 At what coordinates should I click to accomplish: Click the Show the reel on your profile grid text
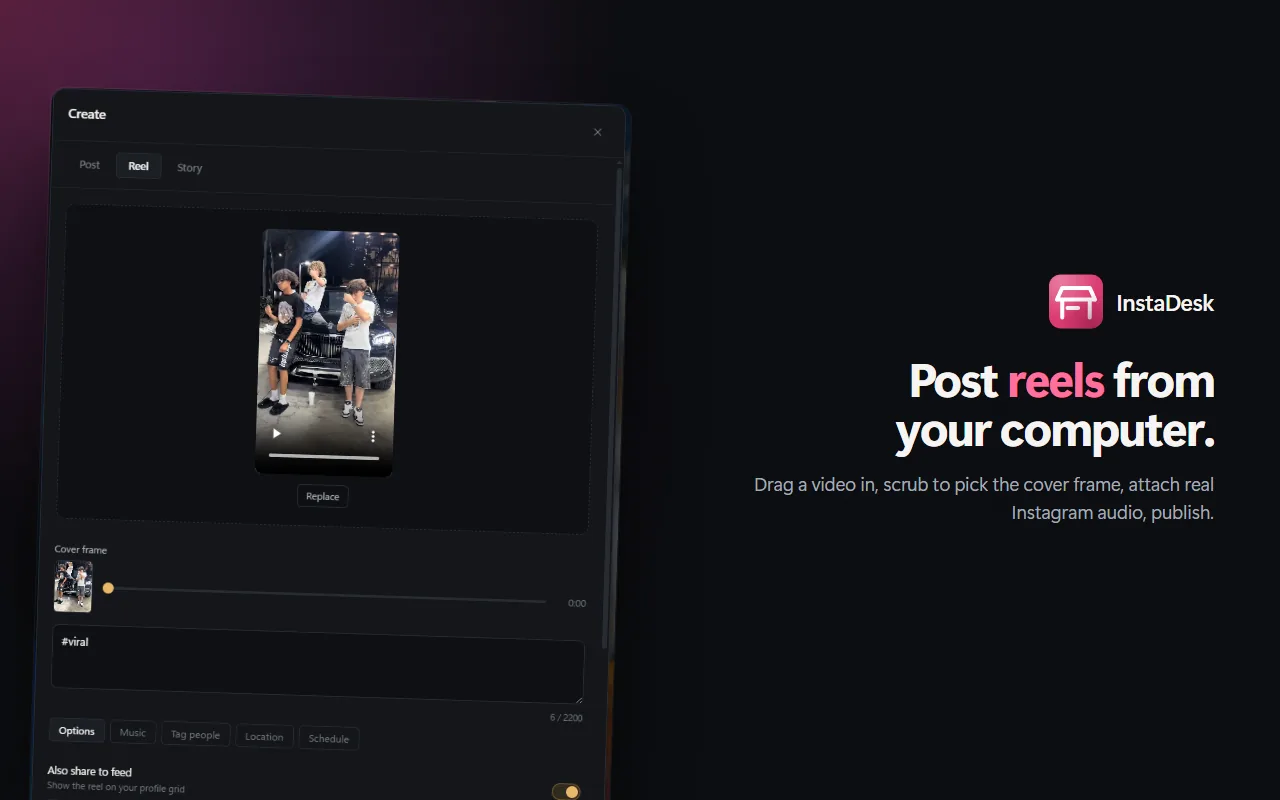pyautogui.click(x=116, y=789)
